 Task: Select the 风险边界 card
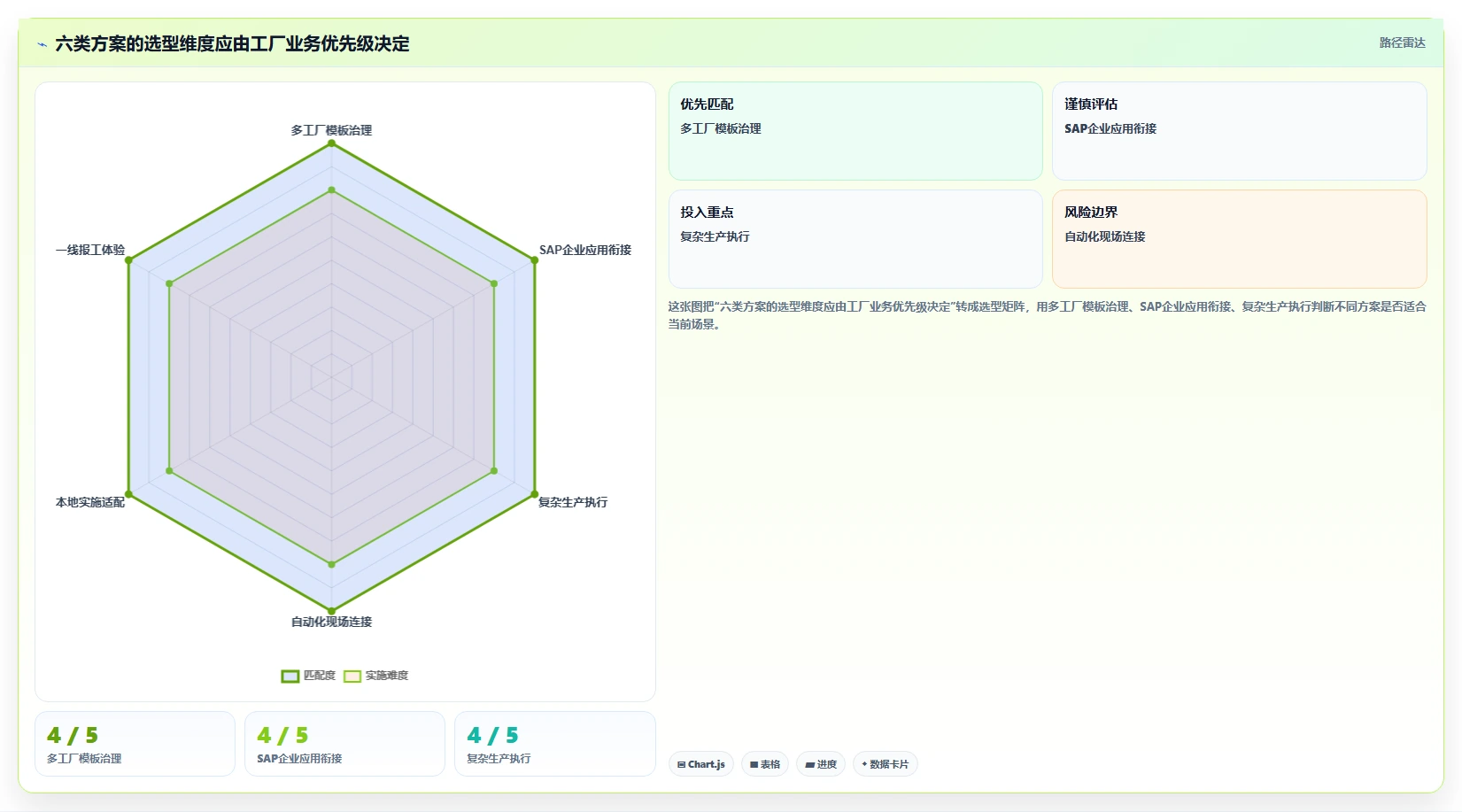click(1239, 239)
